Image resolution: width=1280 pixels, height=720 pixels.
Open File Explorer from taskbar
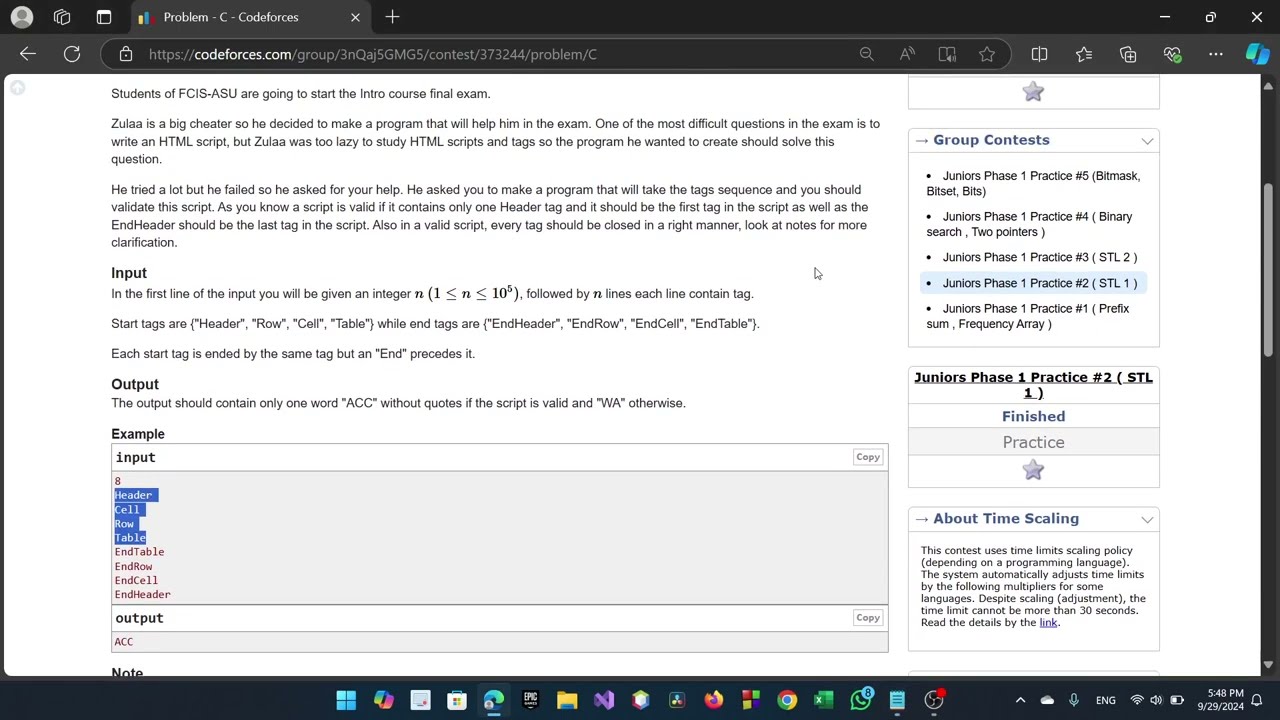pyautogui.click(x=567, y=700)
